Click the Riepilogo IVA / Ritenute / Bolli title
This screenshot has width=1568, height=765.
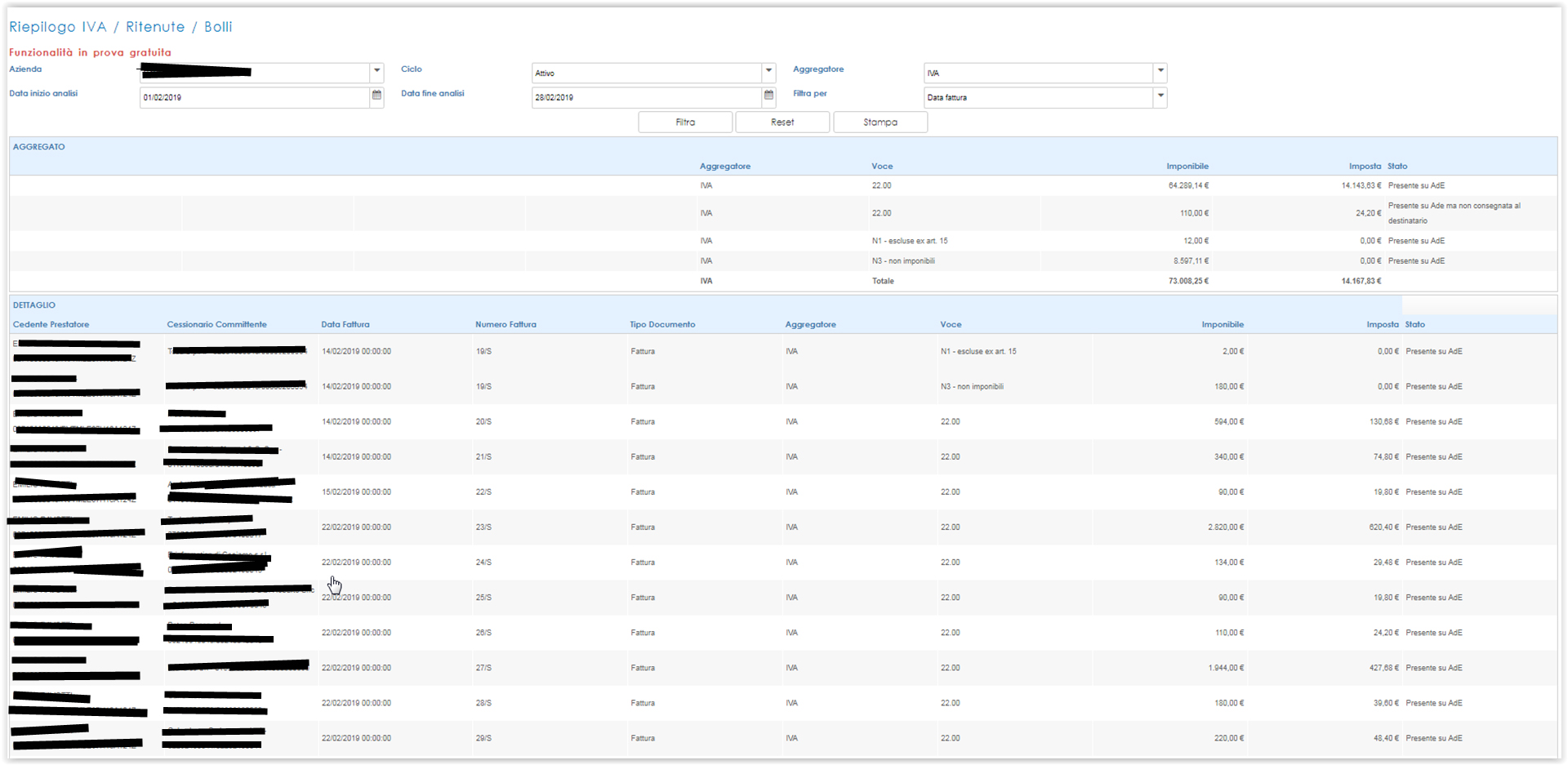click(121, 27)
